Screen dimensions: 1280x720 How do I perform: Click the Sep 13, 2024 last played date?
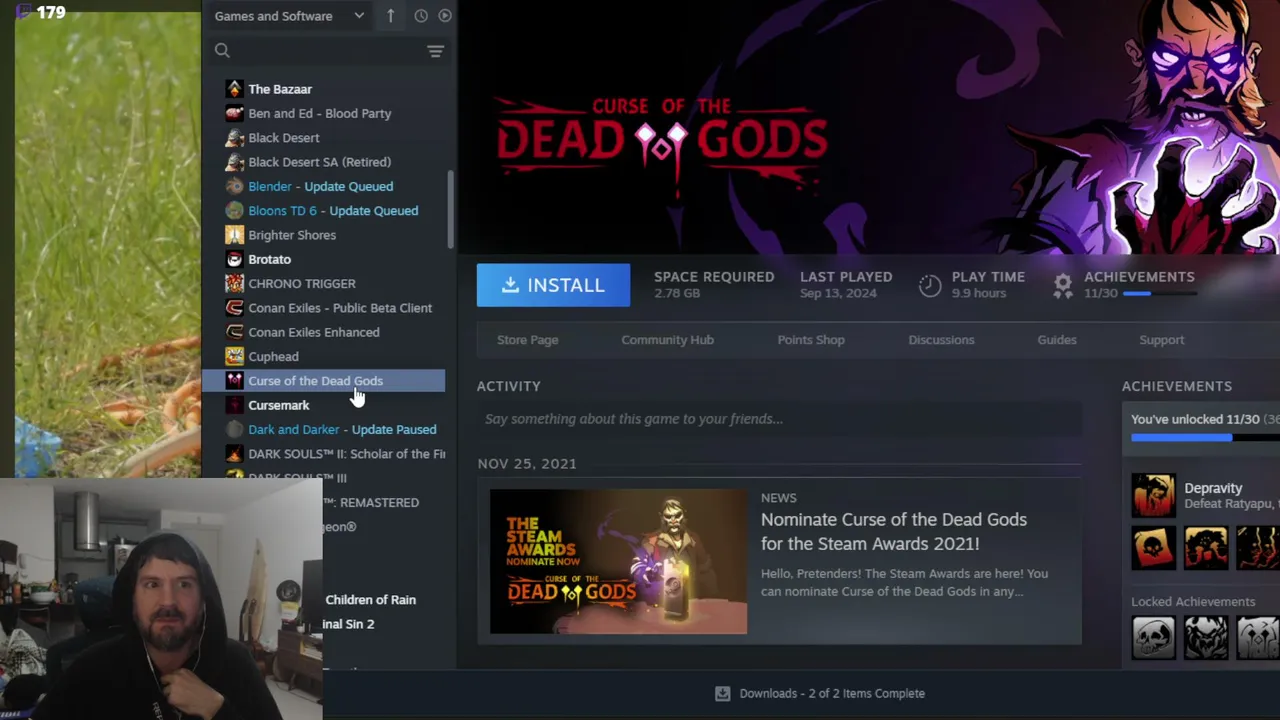838,293
